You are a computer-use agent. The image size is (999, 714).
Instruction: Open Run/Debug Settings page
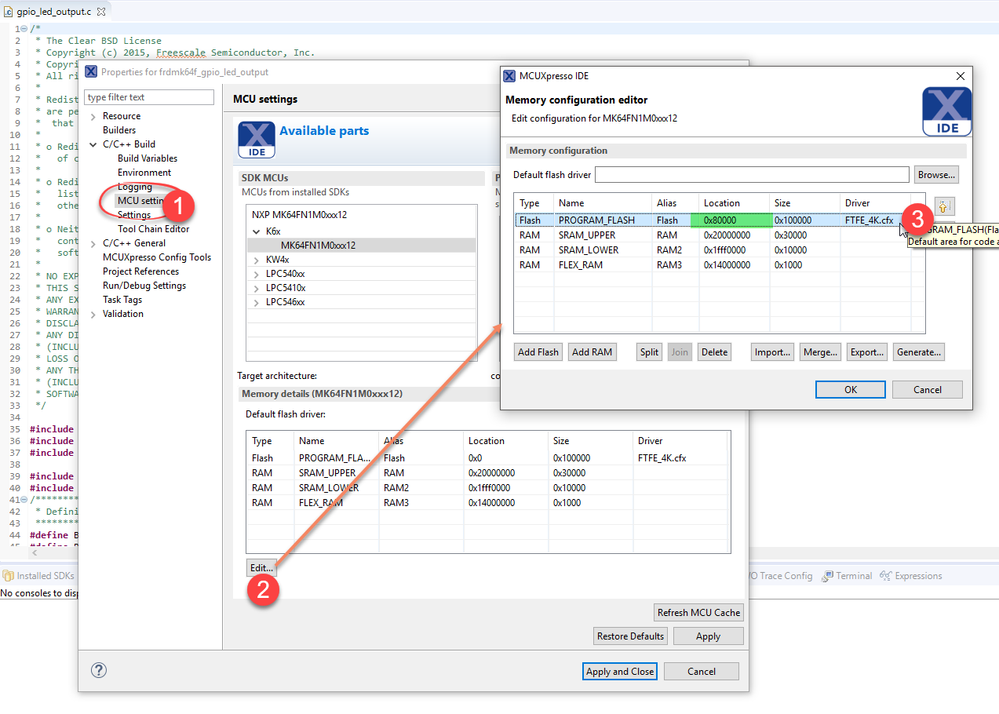tap(144, 285)
